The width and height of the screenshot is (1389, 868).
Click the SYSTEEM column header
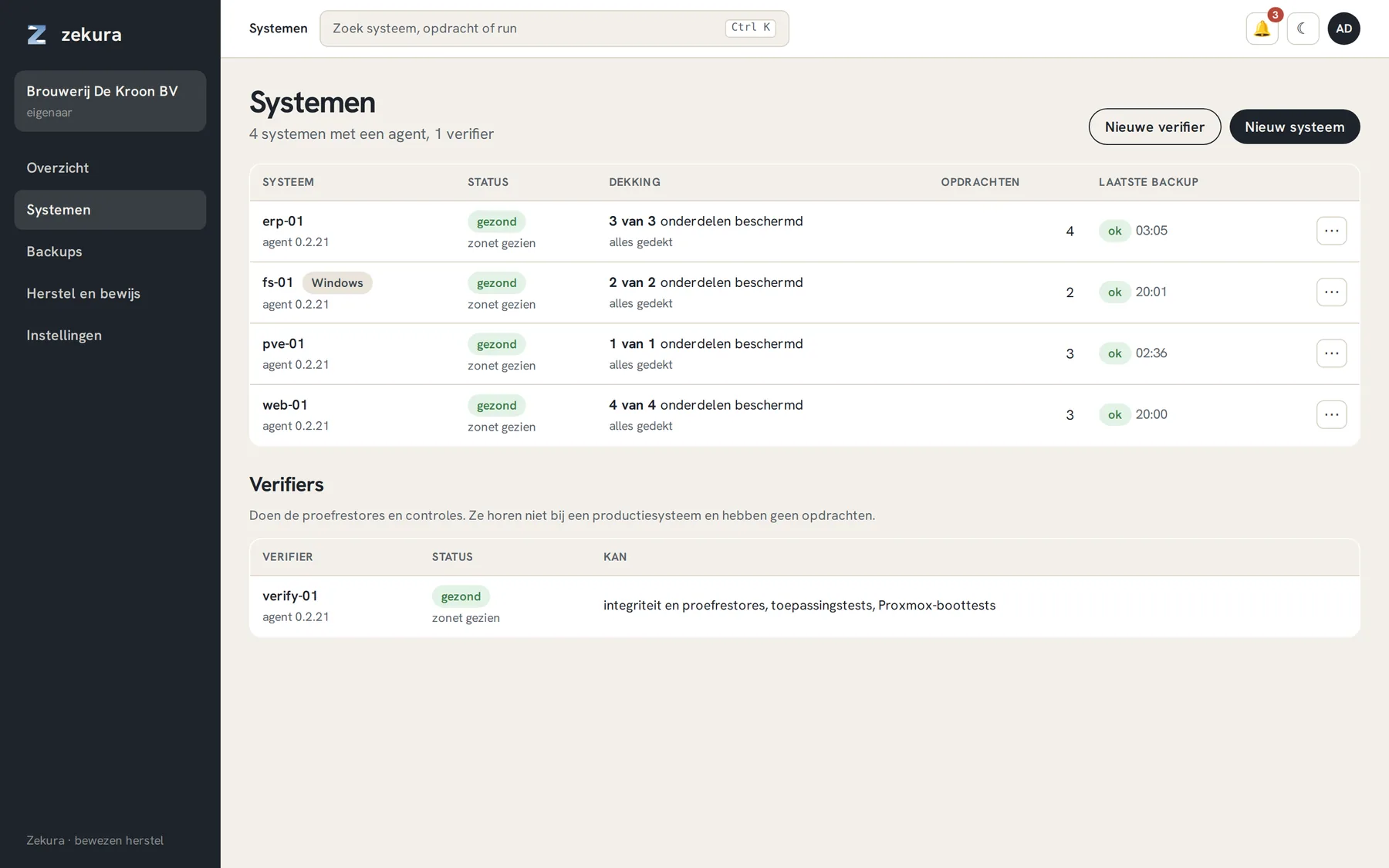288,182
